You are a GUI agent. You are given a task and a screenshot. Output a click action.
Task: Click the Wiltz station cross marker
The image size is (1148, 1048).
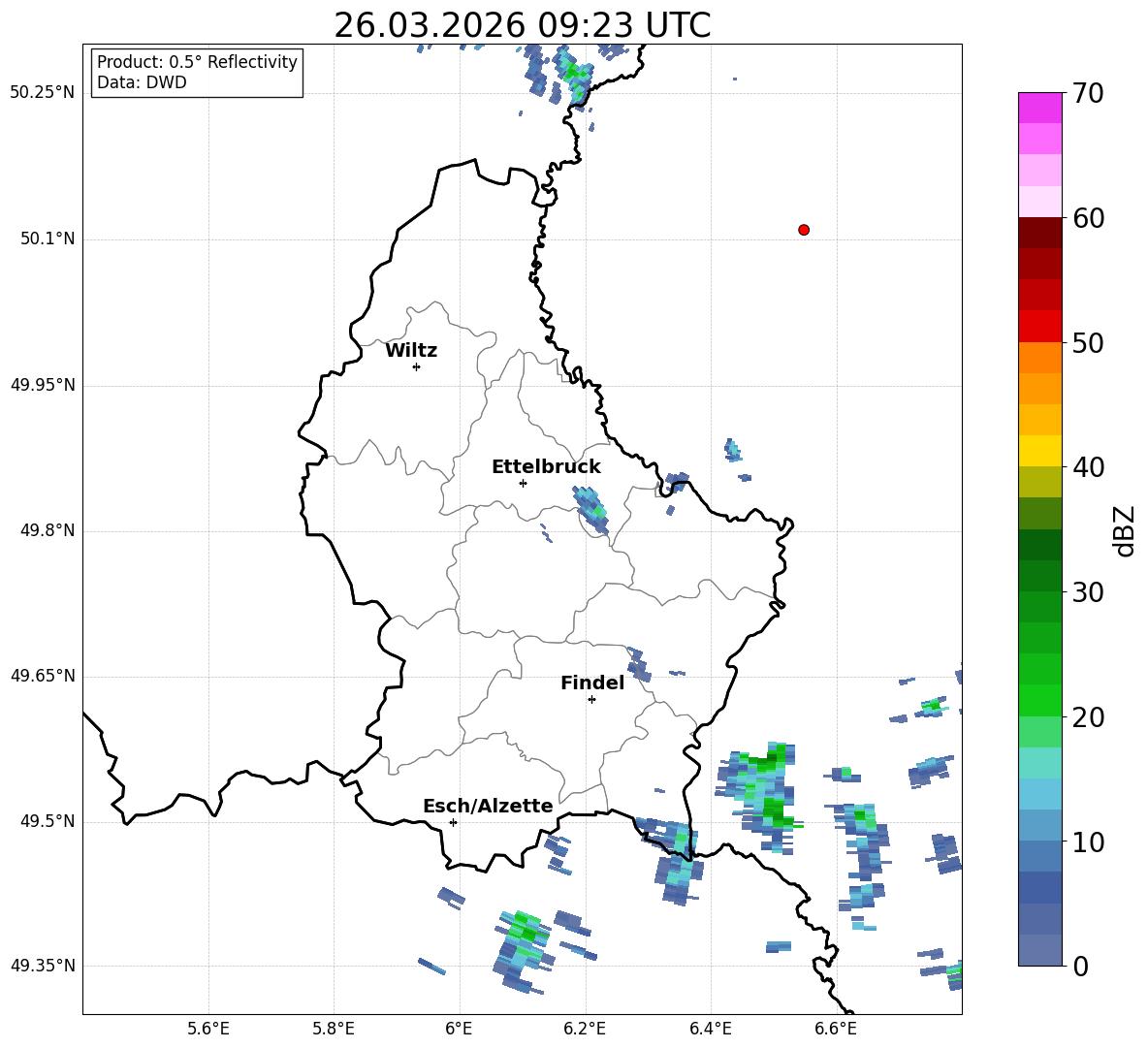pyautogui.click(x=417, y=366)
